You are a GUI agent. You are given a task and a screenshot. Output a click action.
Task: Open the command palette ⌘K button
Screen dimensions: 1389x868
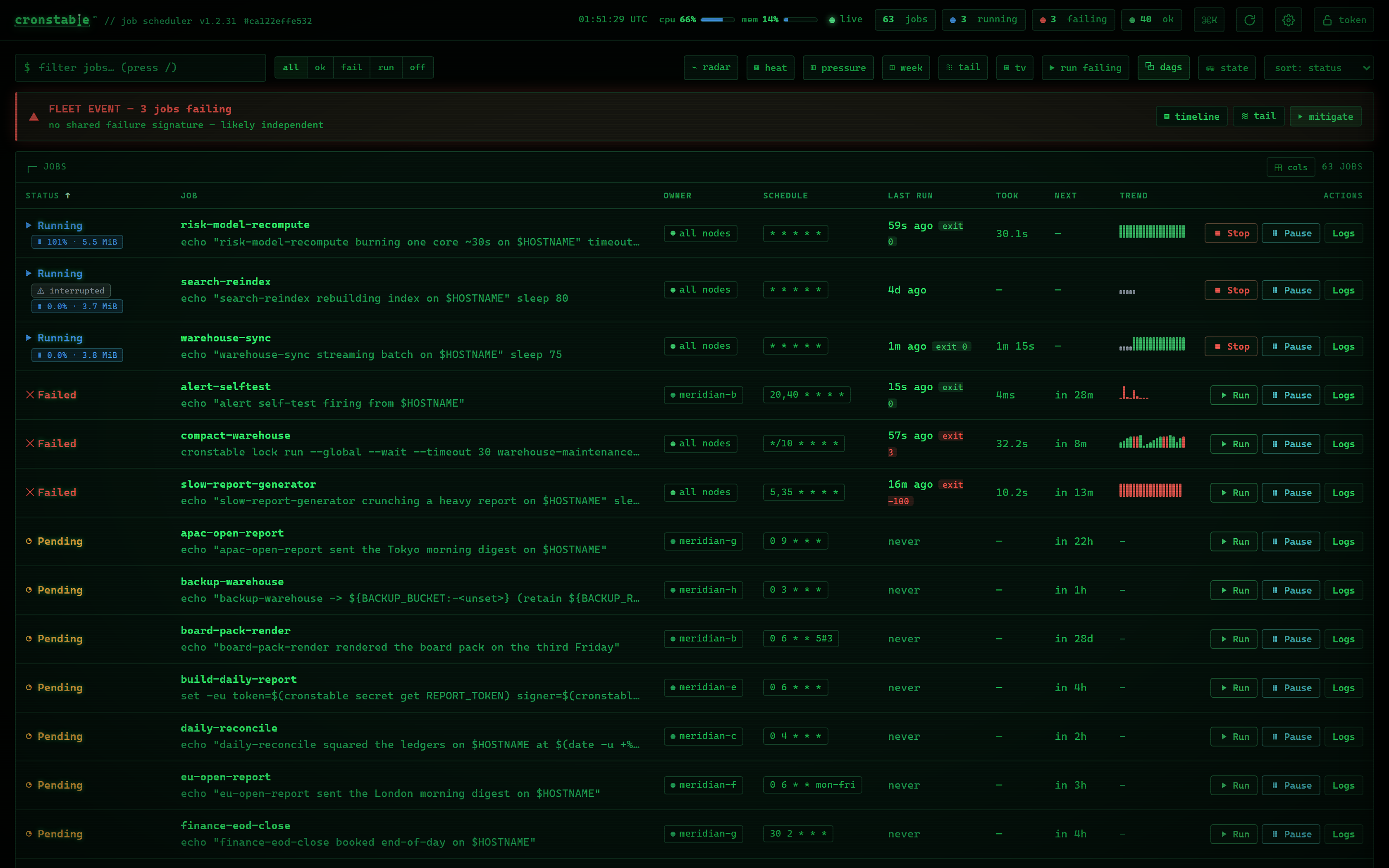pos(1209,20)
